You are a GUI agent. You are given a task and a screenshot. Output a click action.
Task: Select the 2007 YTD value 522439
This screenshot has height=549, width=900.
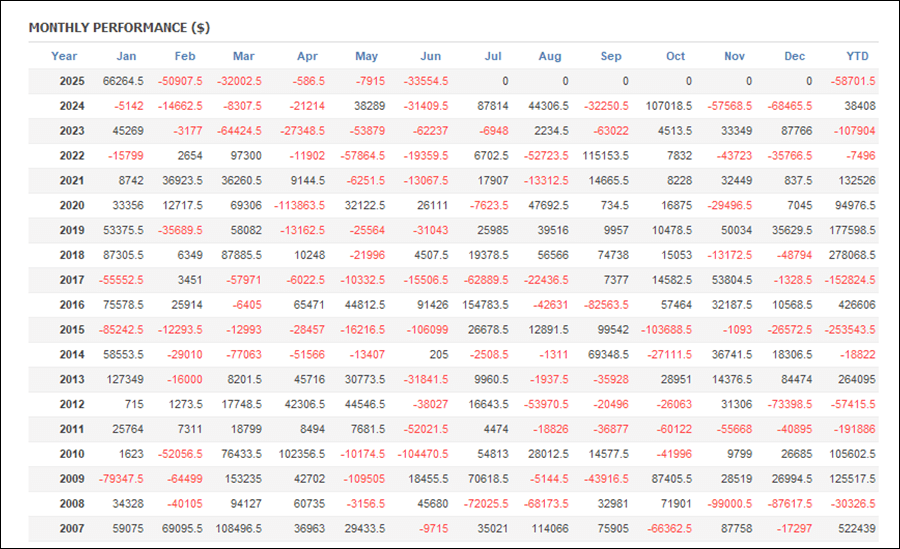pyautogui.click(x=857, y=528)
